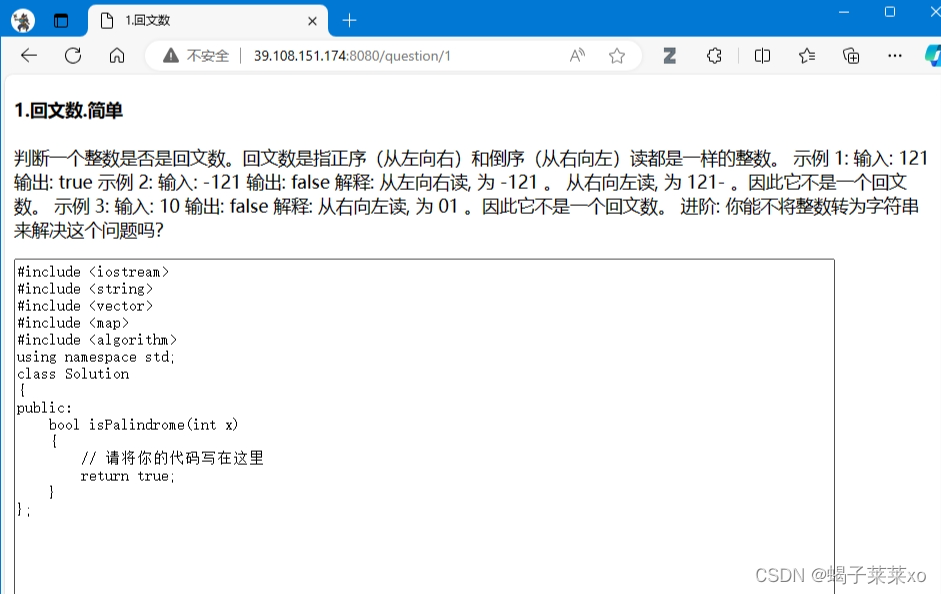Open the Extensions puzzle-piece icon
Screen dimensions: 941x594
tap(714, 57)
